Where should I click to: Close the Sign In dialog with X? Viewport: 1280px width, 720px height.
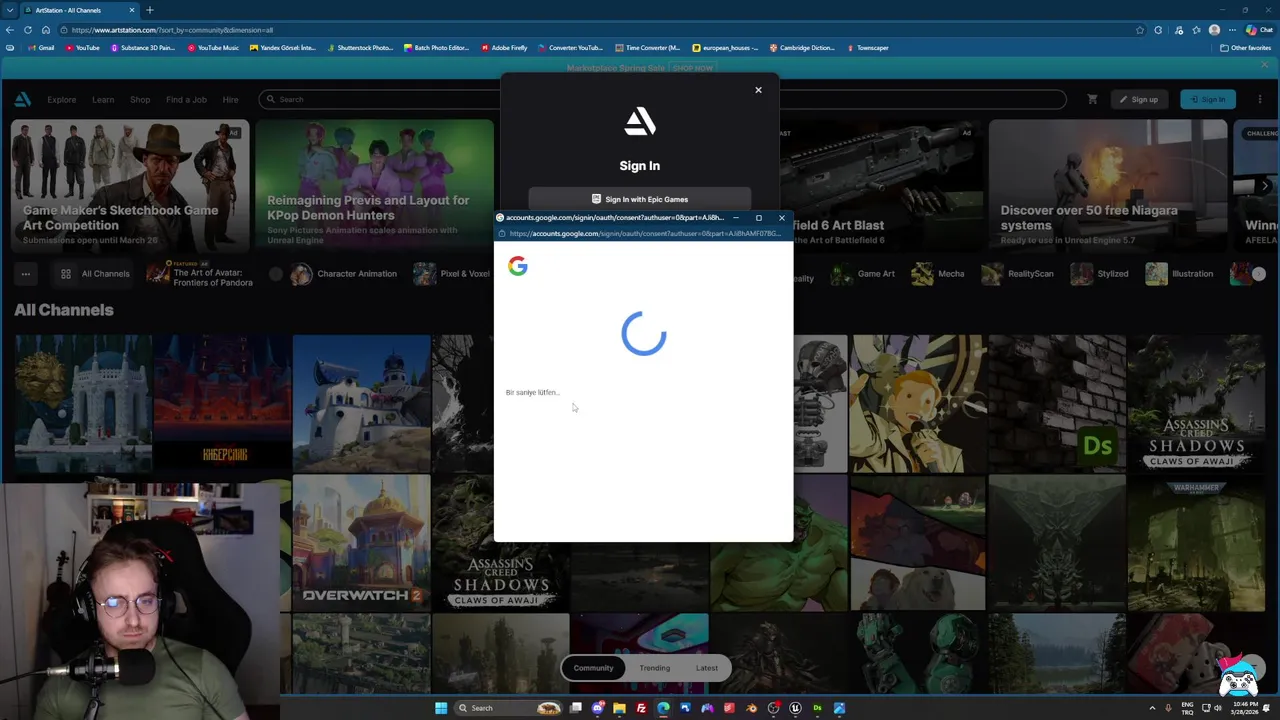pyautogui.click(x=758, y=90)
